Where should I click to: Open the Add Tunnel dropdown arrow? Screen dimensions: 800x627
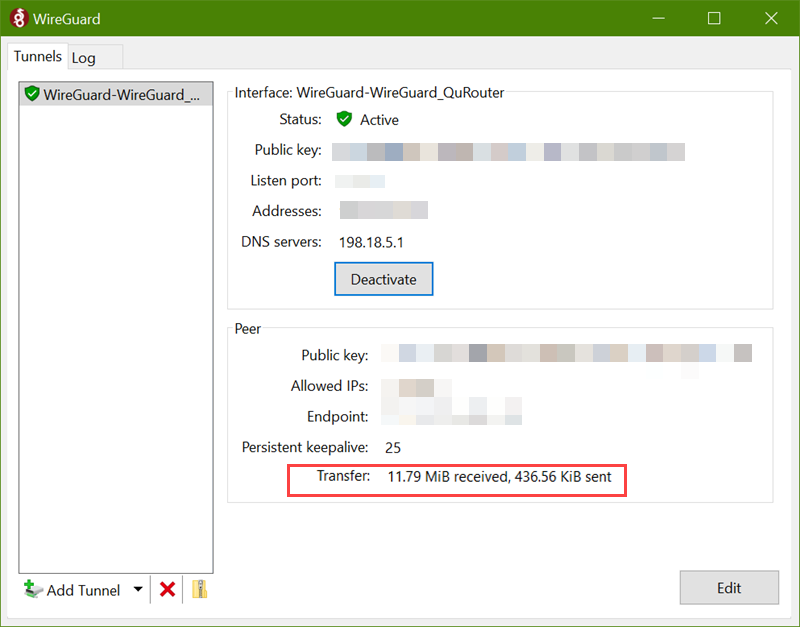pyautogui.click(x=138, y=589)
